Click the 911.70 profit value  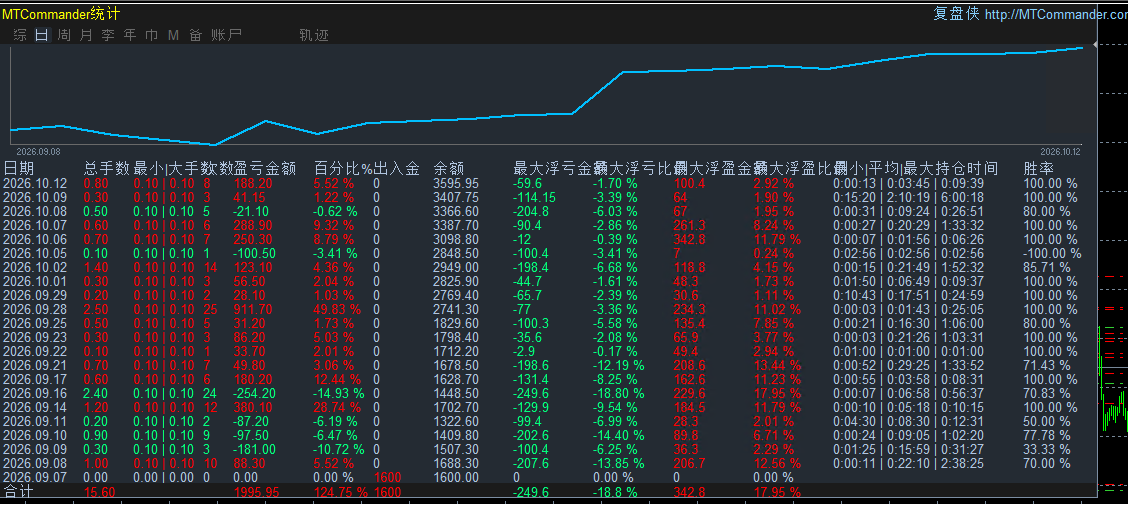[253, 309]
